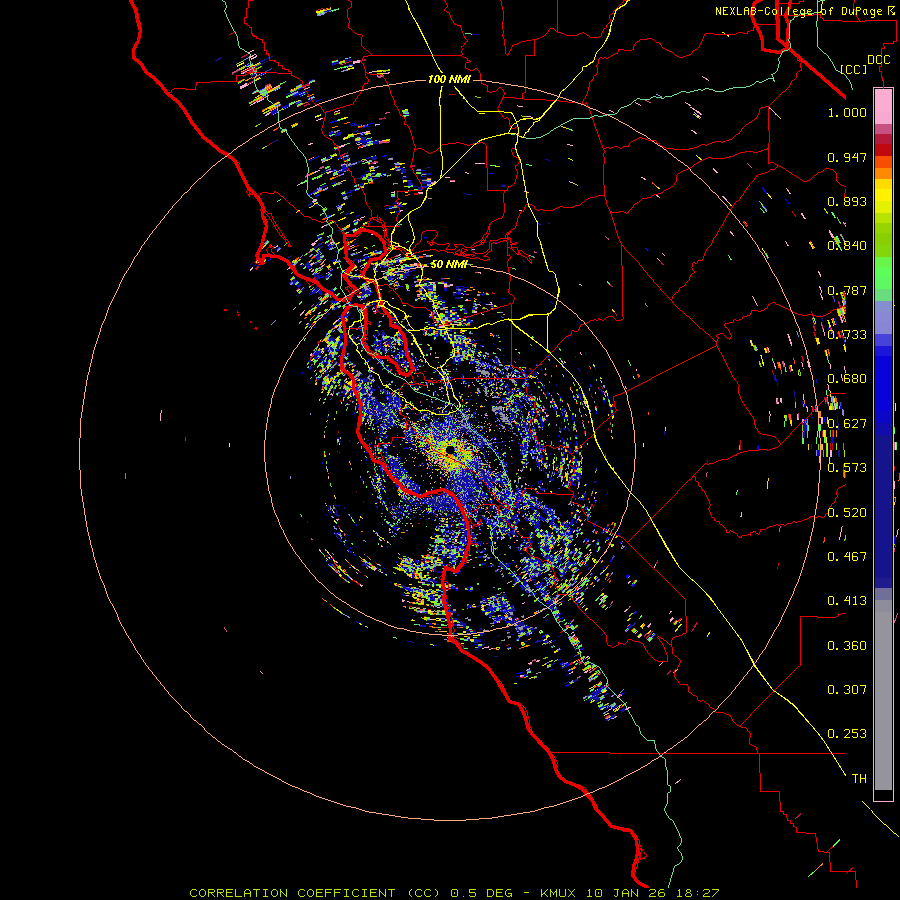Select the 0.253 scale value
The height and width of the screenshot is (900, 900).
847,734
